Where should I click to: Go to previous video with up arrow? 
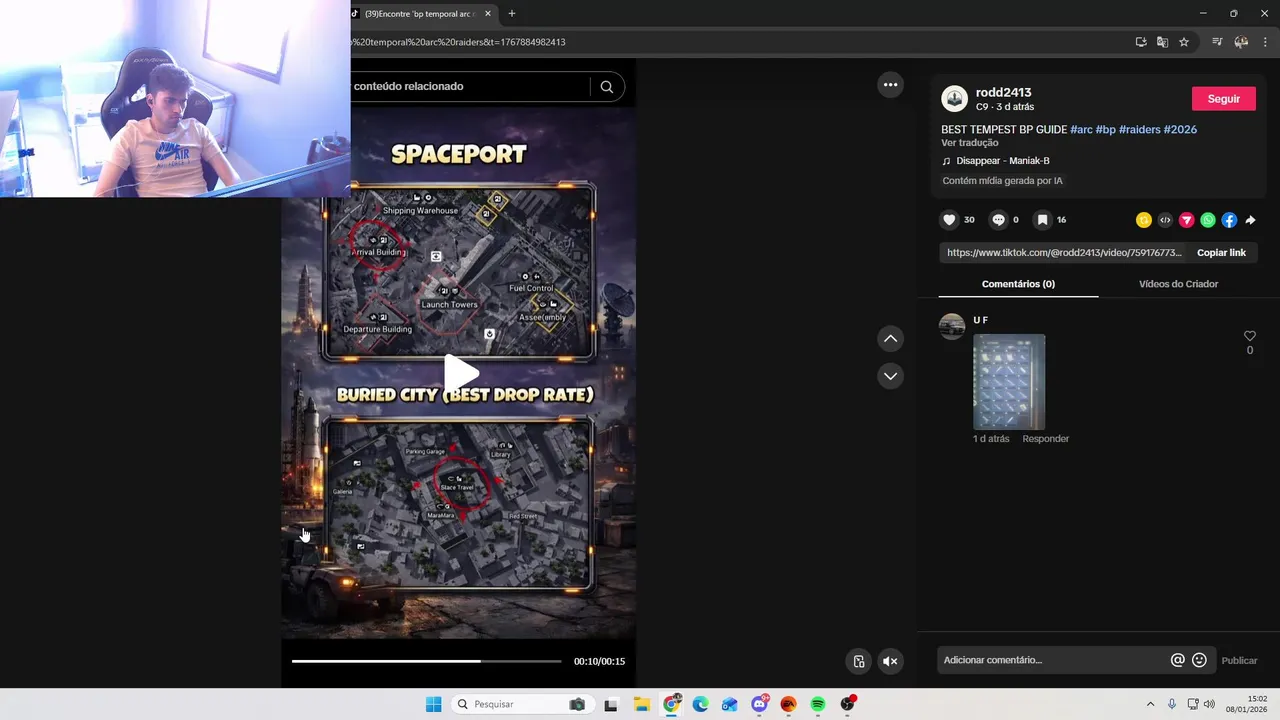pyautogui.click(x=890, y=339)
